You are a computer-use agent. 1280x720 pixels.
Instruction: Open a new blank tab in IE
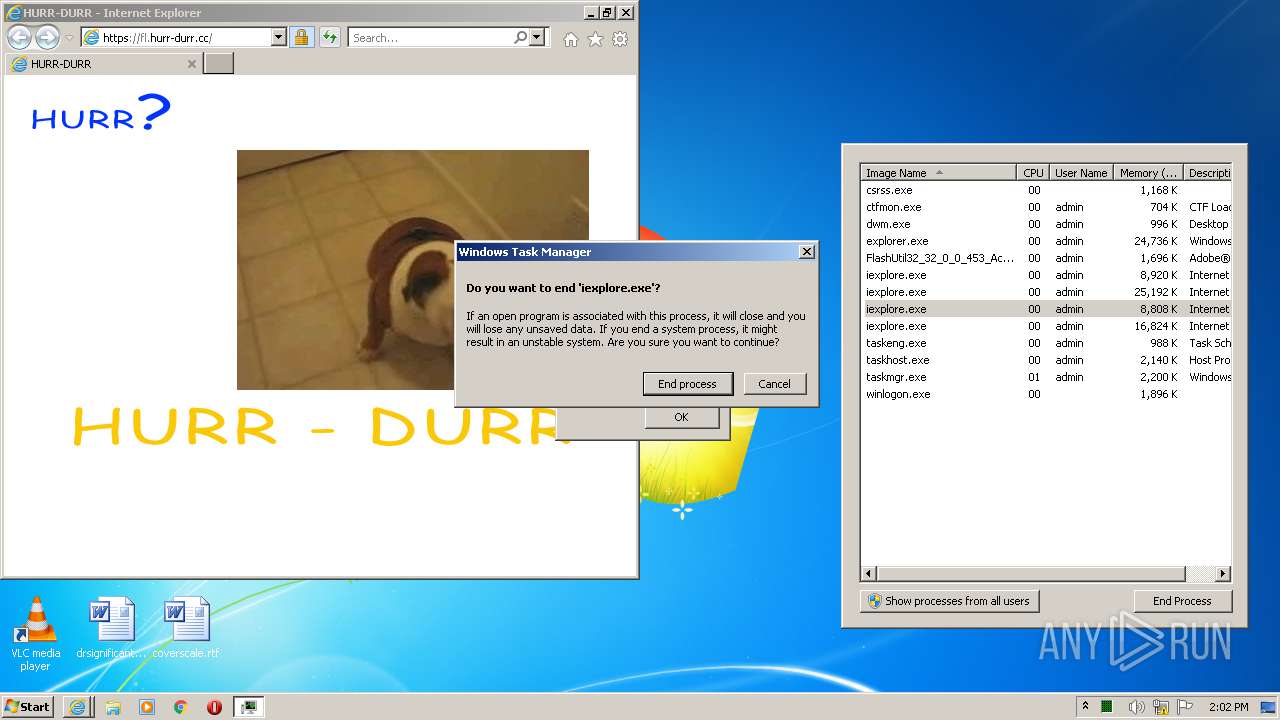pos(218,64)
